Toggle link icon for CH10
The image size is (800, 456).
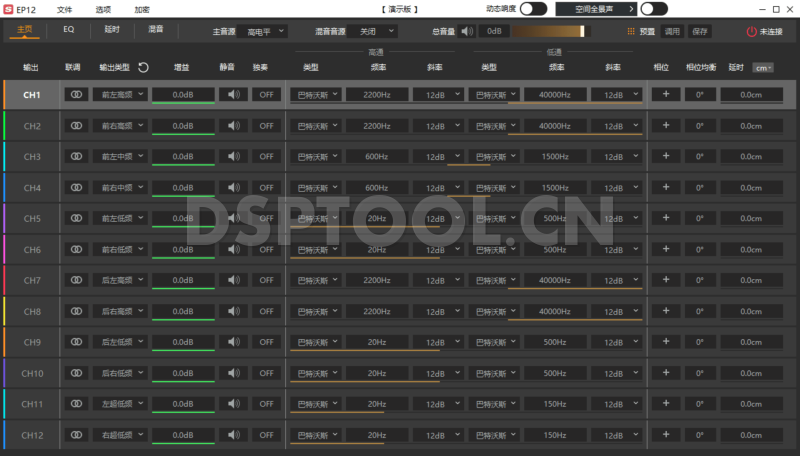pyautogui.click(x=76, y=373)
